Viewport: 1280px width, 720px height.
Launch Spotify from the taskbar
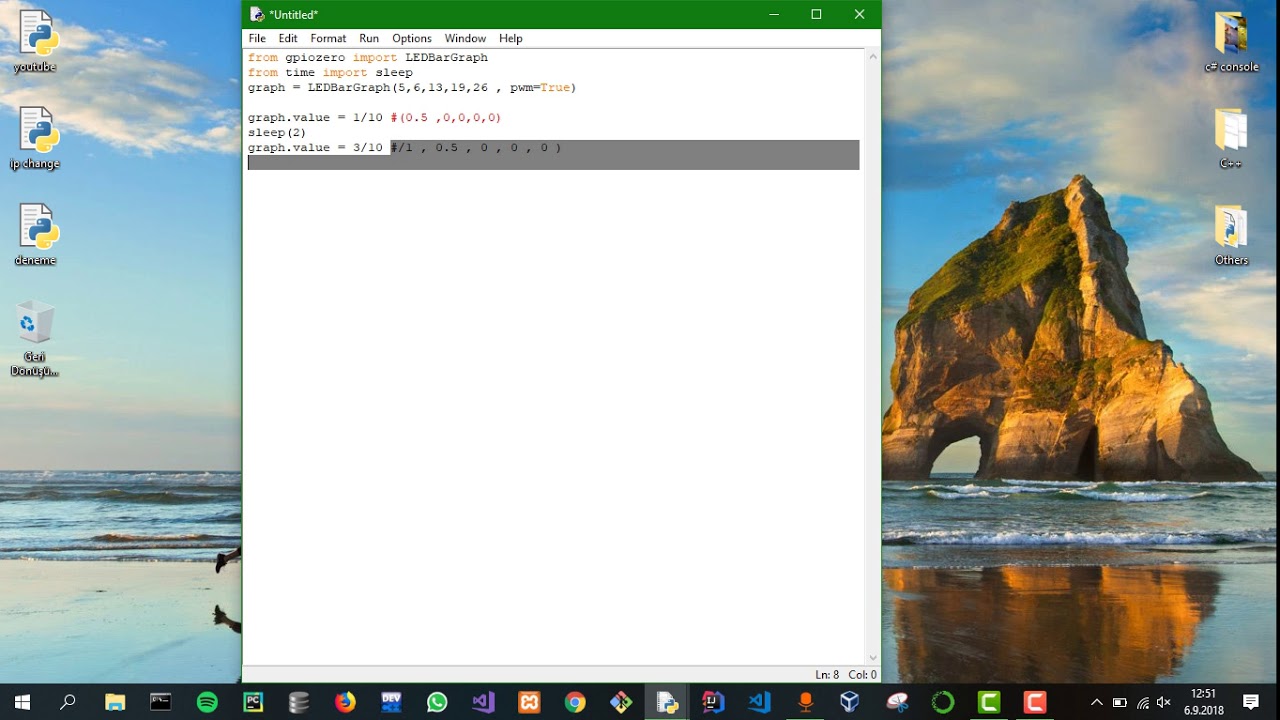[207, 702]
